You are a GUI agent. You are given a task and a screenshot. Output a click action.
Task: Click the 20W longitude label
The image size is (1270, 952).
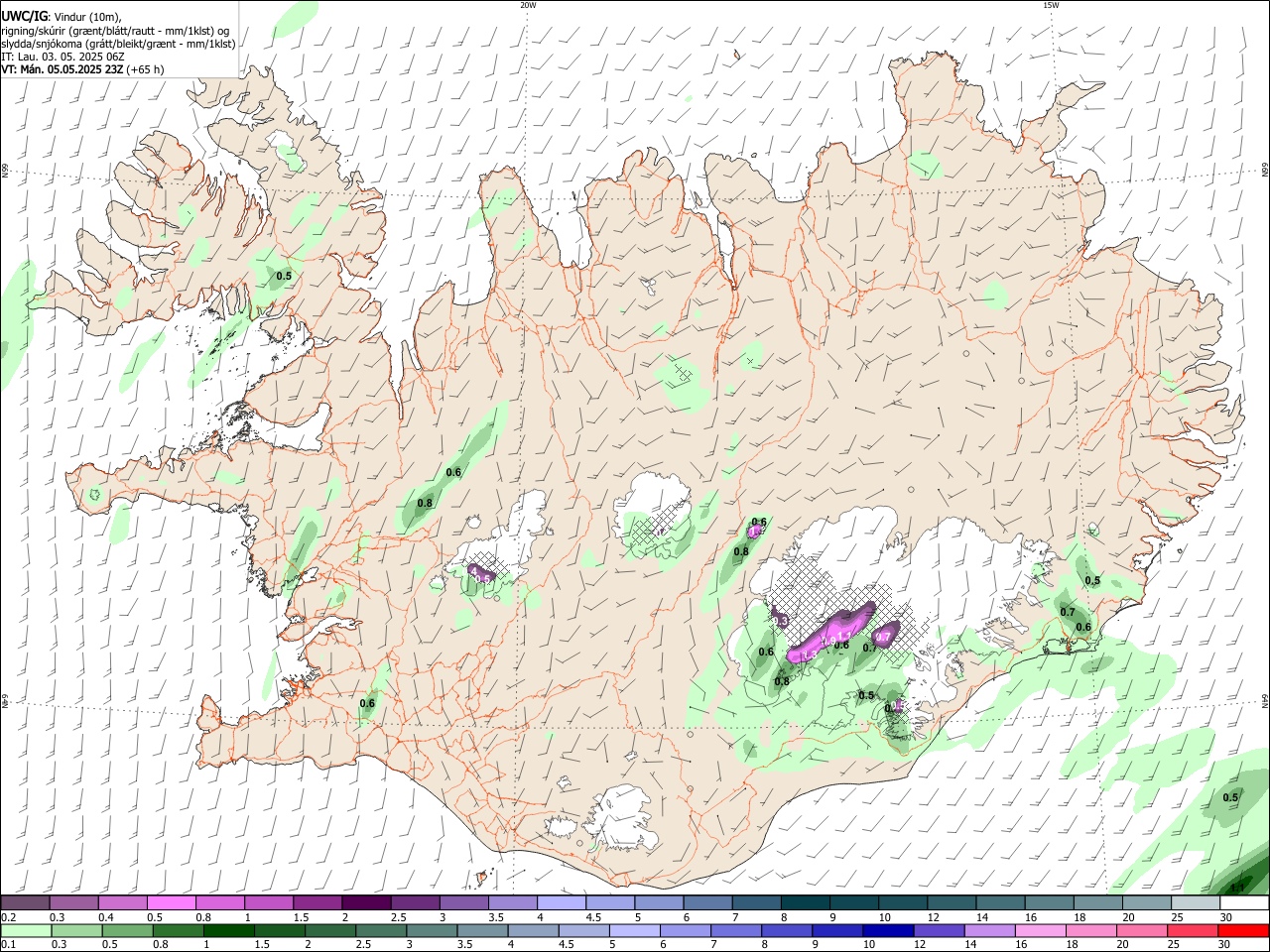click(529, 5)
